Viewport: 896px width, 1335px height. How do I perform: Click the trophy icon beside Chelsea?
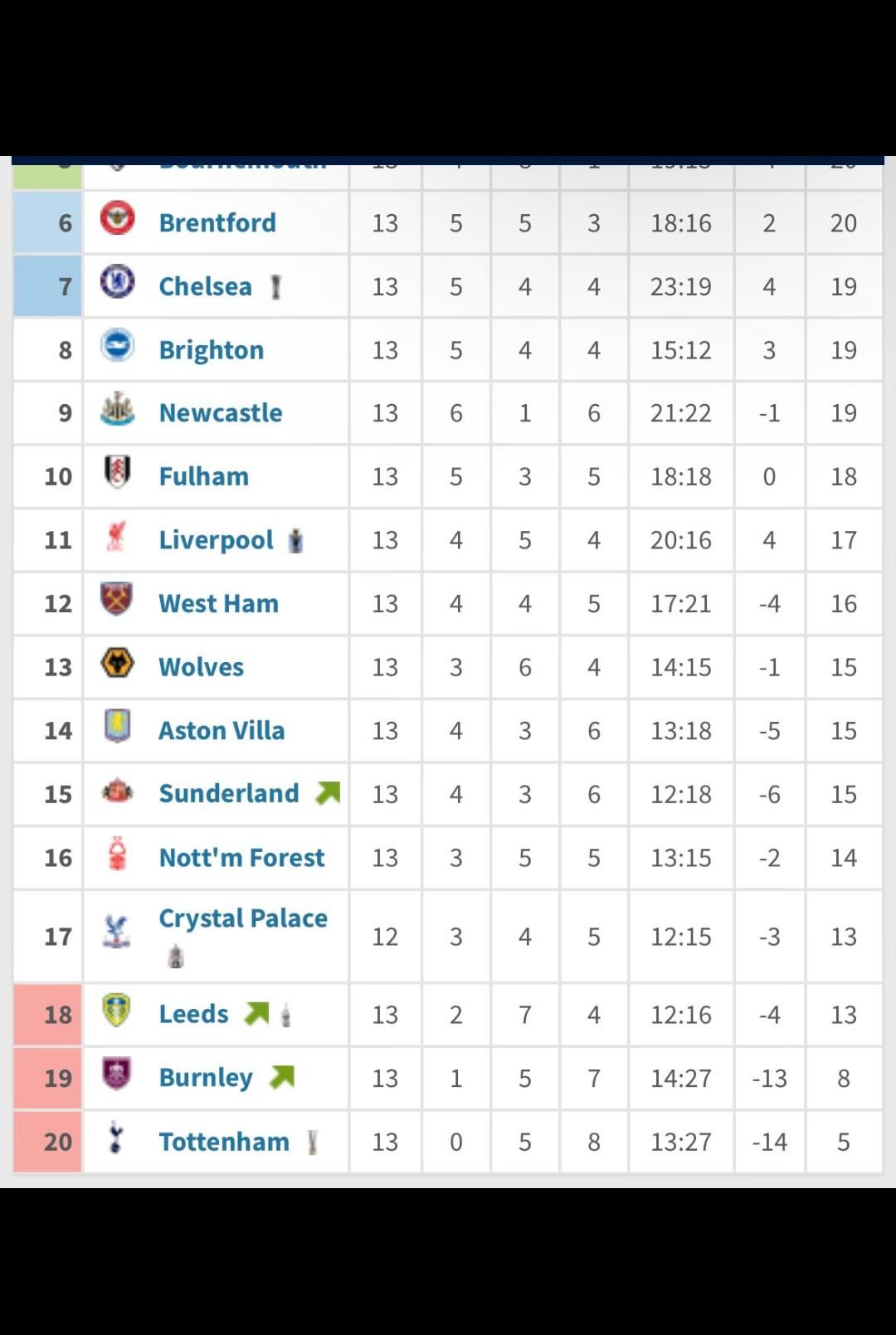tap(276, 287)
